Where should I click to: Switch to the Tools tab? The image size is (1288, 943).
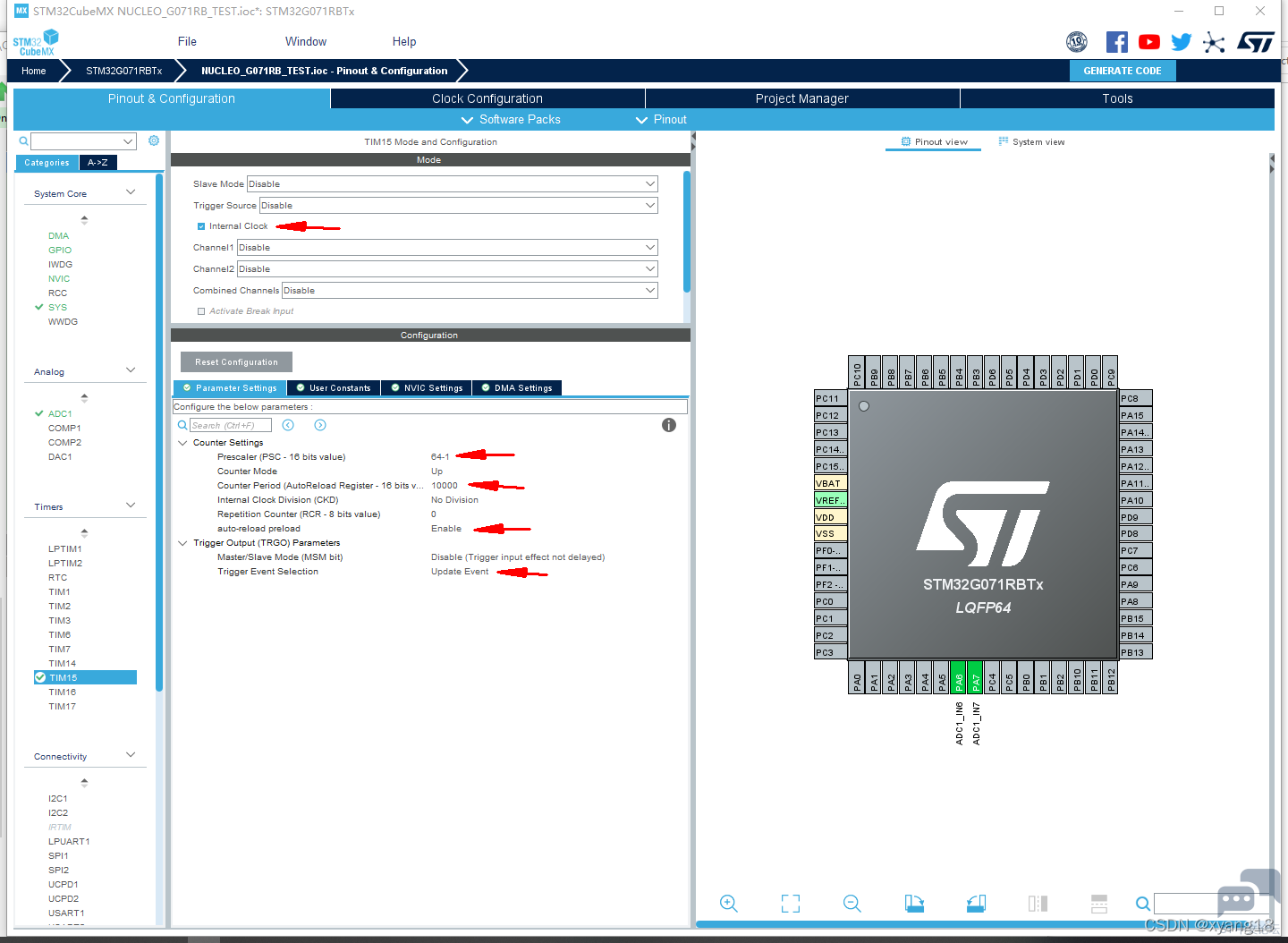(1117, 98)
